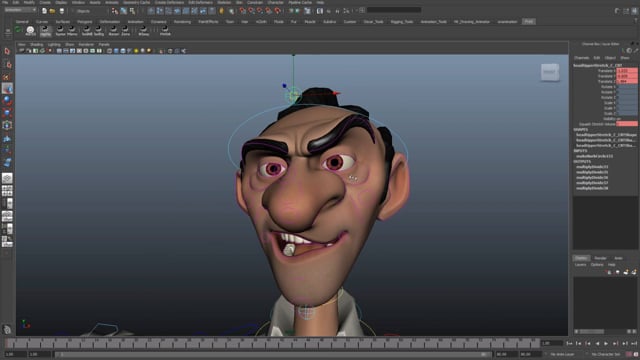Select the Anim layer tab
Image resolution: width=640 pixels, height=360 pixels.
point(618,258)
